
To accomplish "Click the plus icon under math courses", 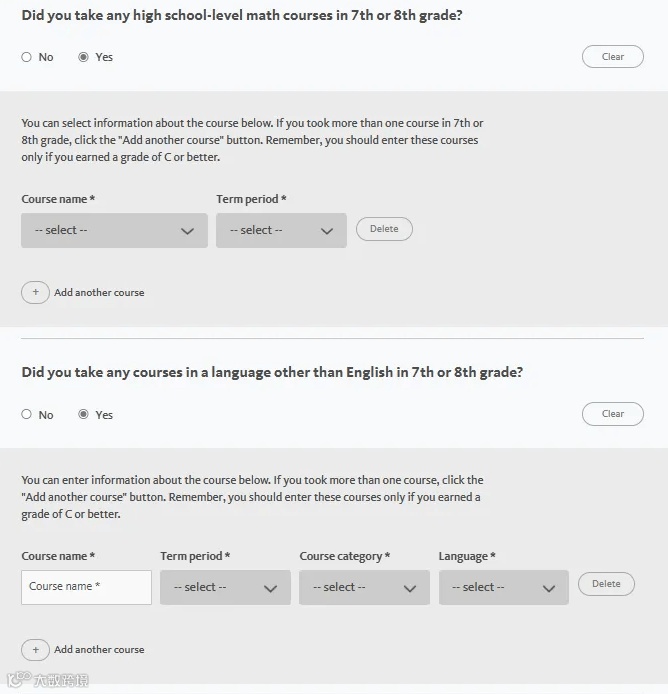I will coord(35,293).
